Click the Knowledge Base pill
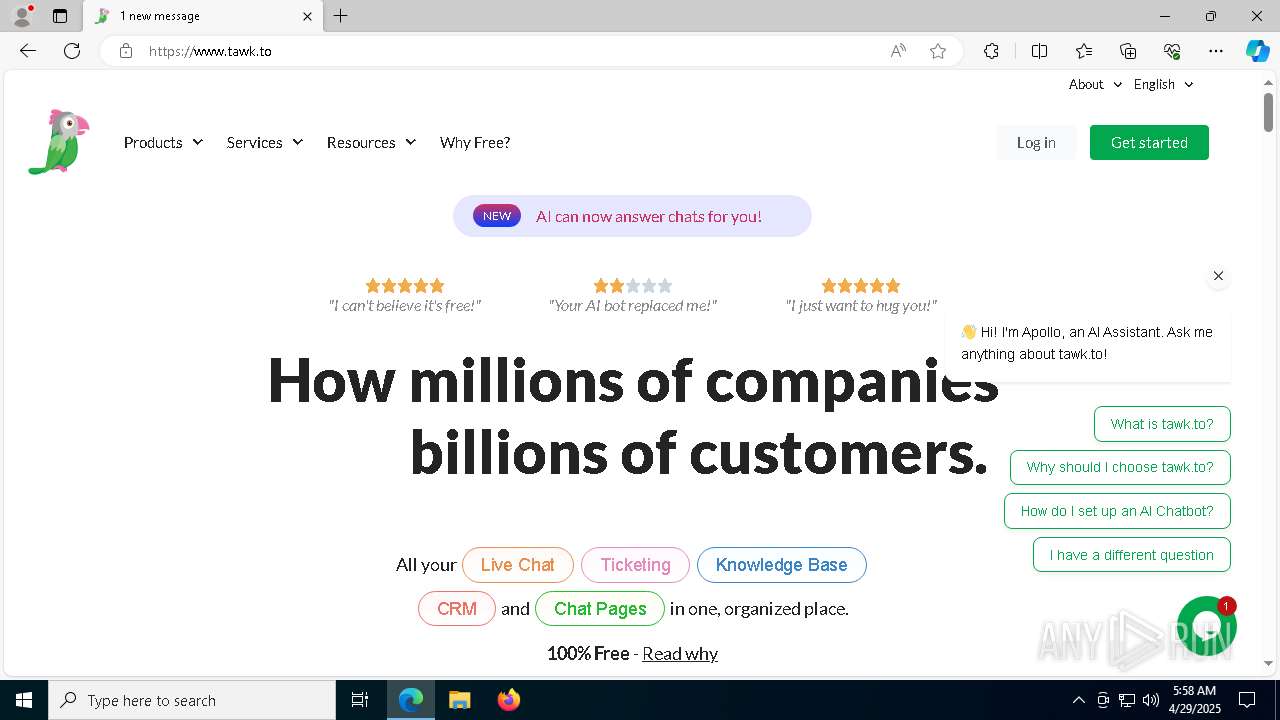Image resolution: width=1280 pixels, height=720 pixels. tap(782, 565)
